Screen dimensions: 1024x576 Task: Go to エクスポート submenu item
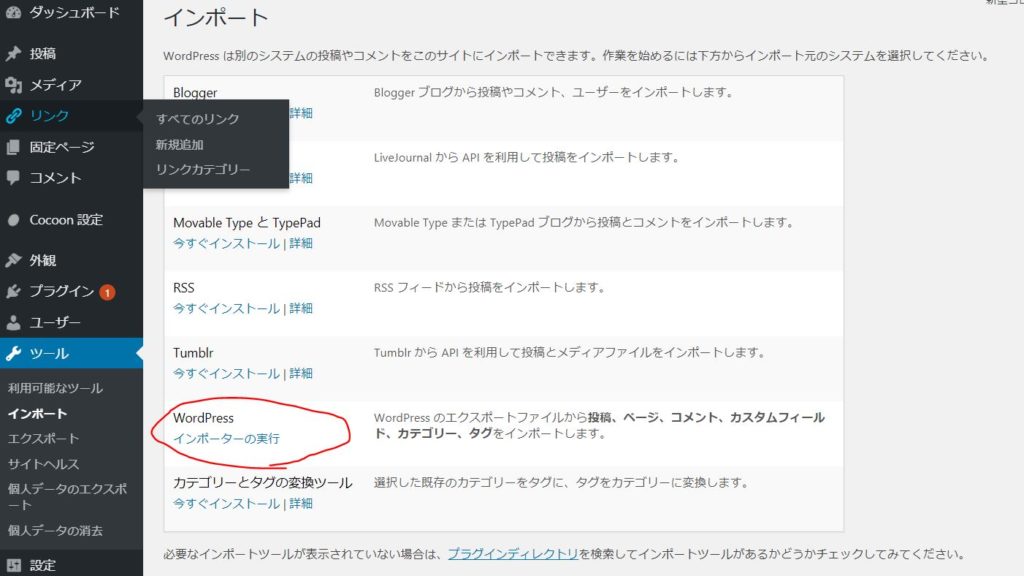pos(43,439)
